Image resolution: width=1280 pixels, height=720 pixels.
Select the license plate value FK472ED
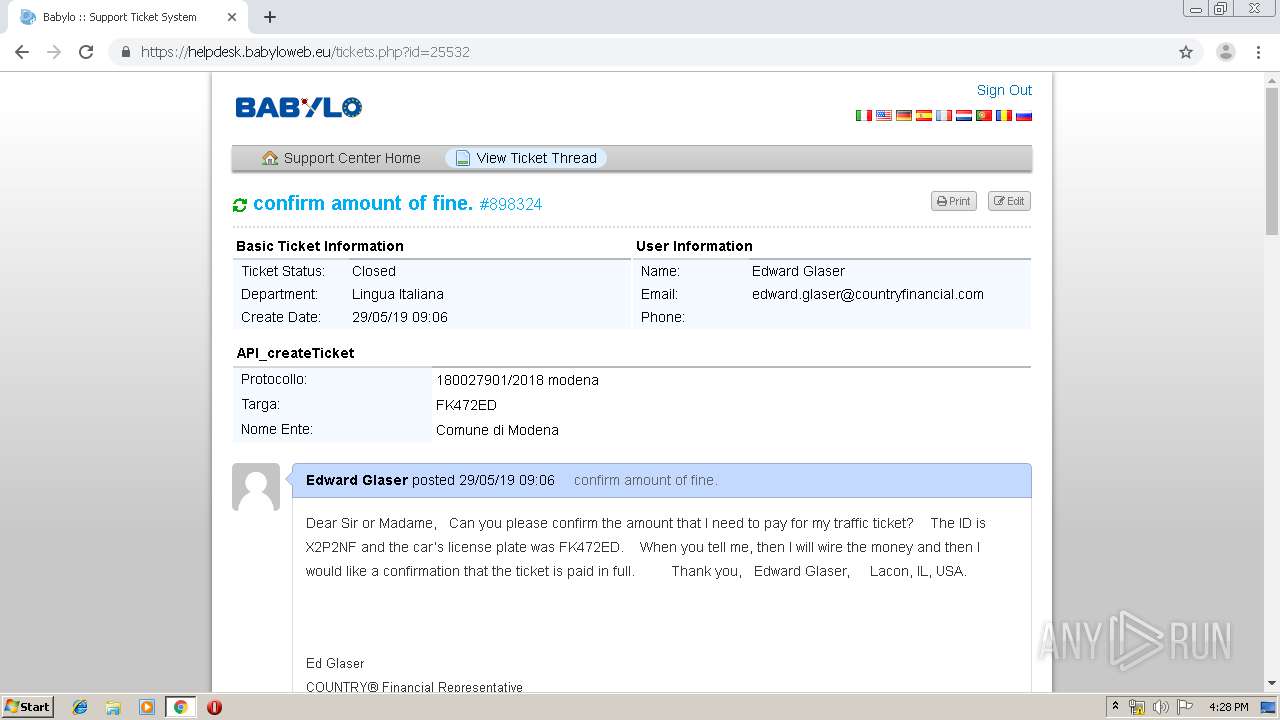pos(466,405)
